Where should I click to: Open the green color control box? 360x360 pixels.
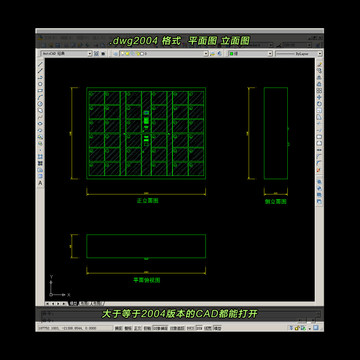tap(251, 53)
